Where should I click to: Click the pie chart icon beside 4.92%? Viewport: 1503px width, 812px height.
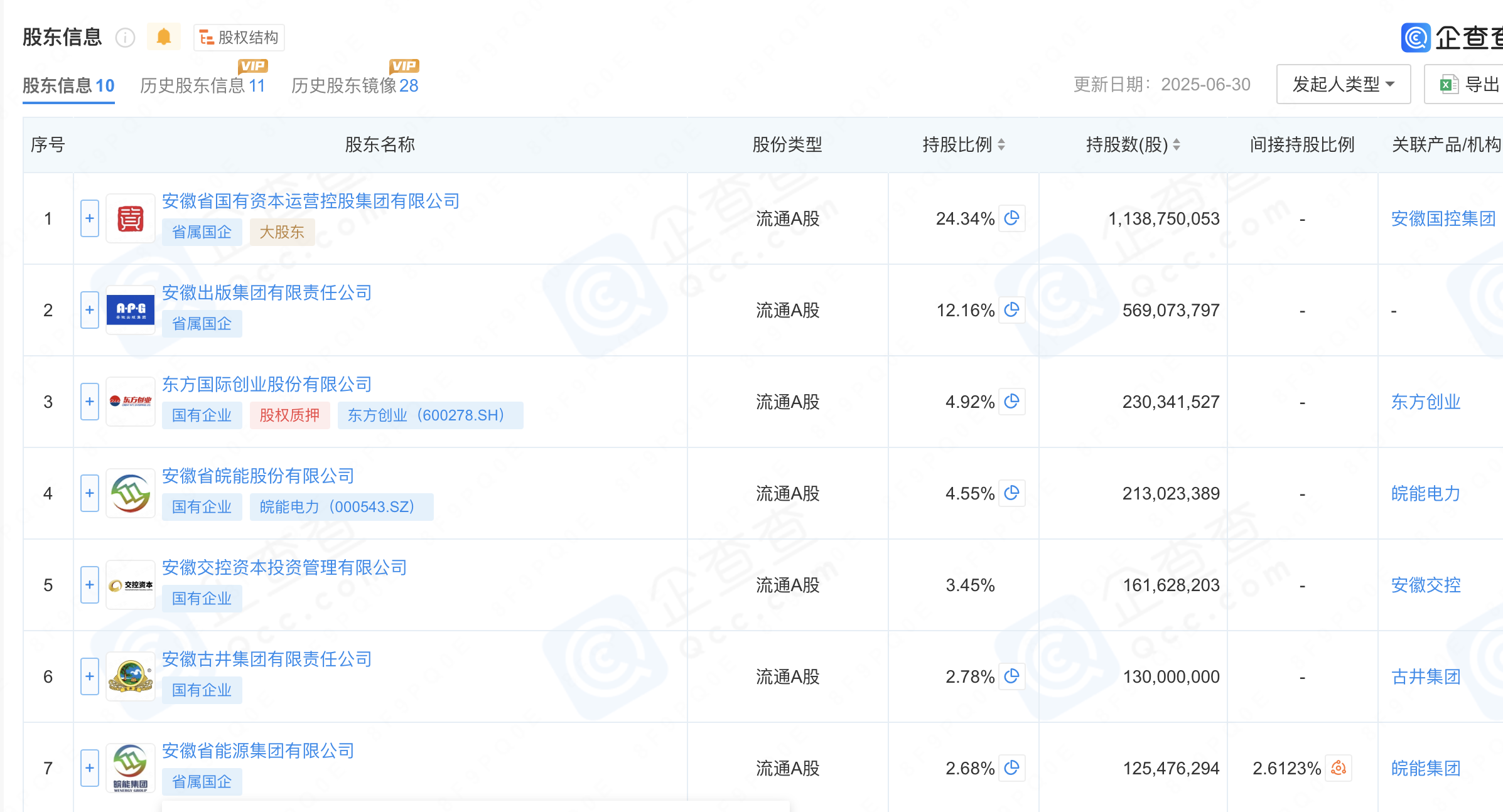1011,402
